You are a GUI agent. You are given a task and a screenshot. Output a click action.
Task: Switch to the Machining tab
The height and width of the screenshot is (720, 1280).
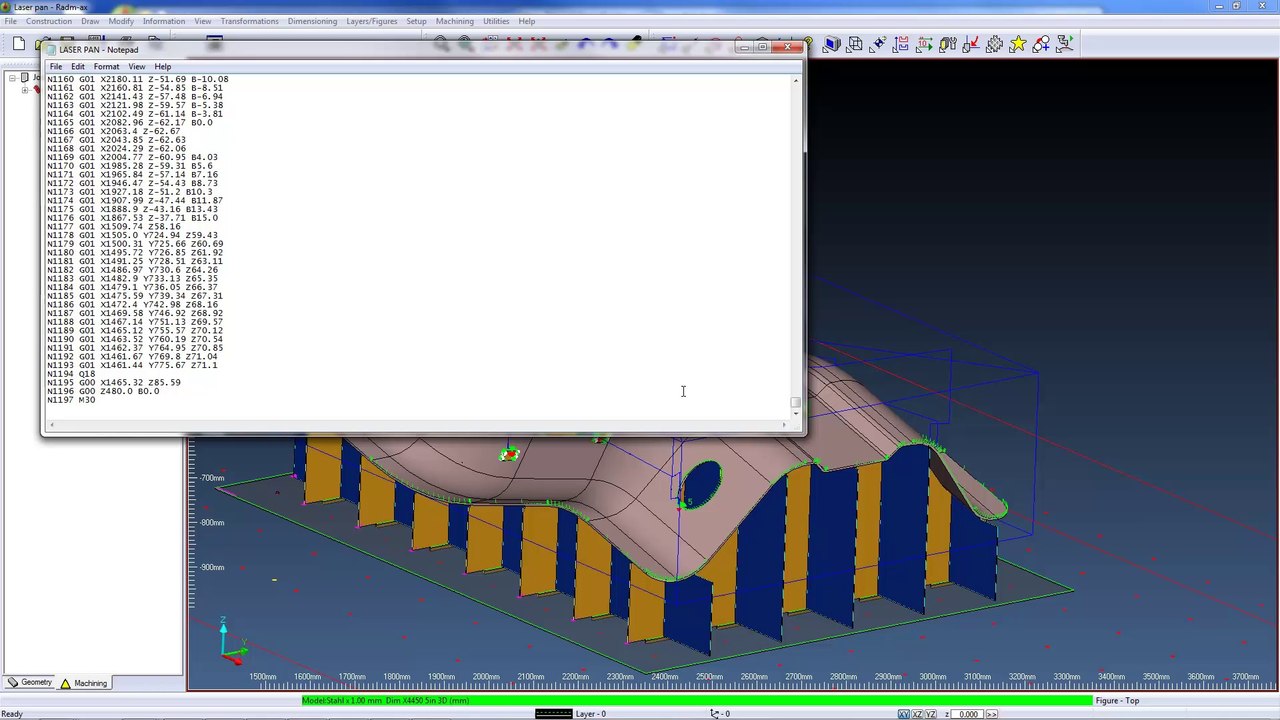click(x=83, y=683)
